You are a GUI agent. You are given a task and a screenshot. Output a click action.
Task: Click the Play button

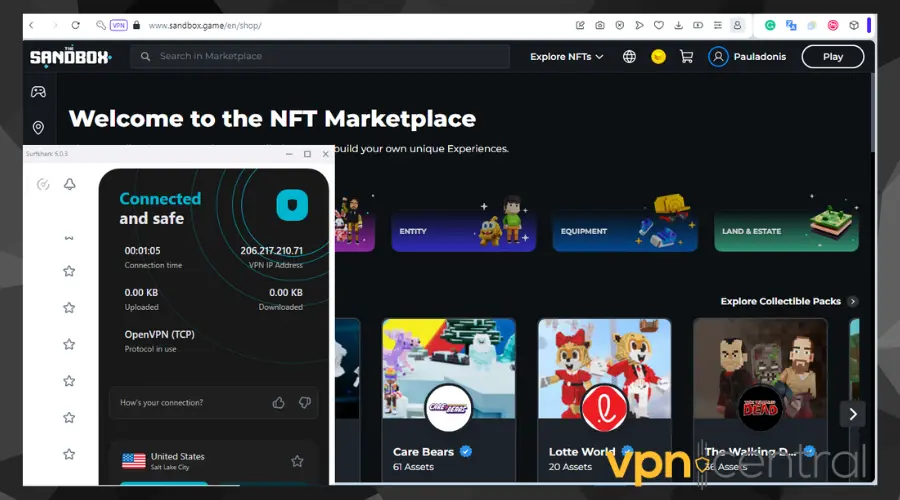832,56
